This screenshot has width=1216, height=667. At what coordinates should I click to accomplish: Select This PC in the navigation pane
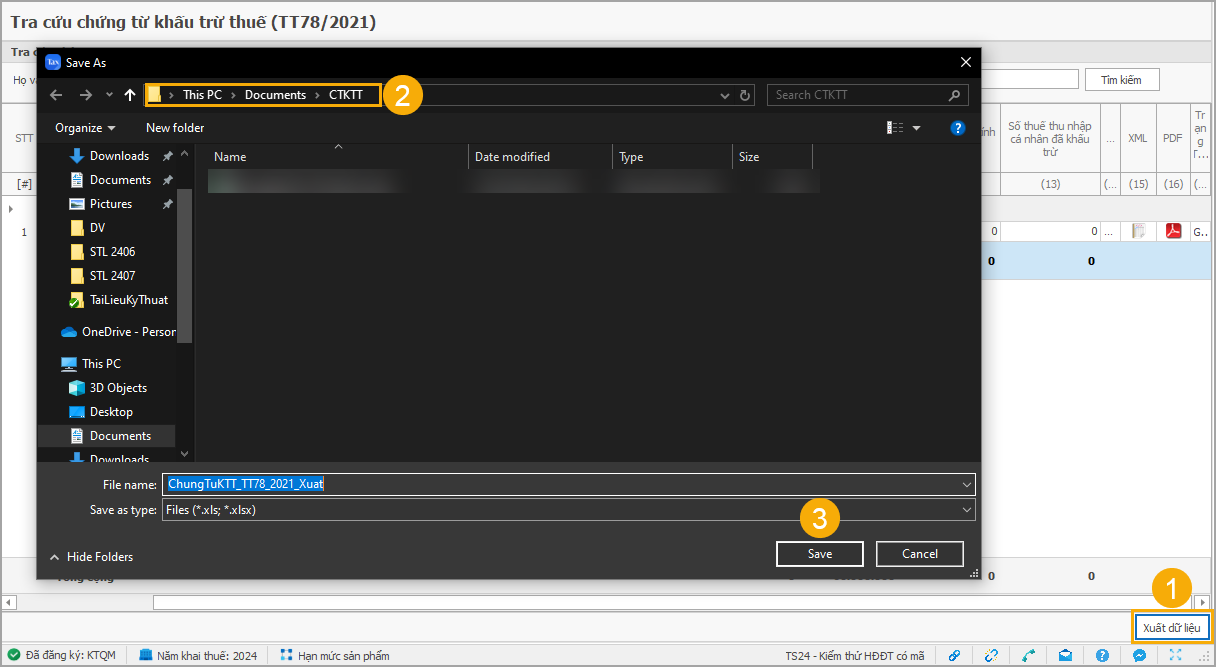(x=101, y=364)
